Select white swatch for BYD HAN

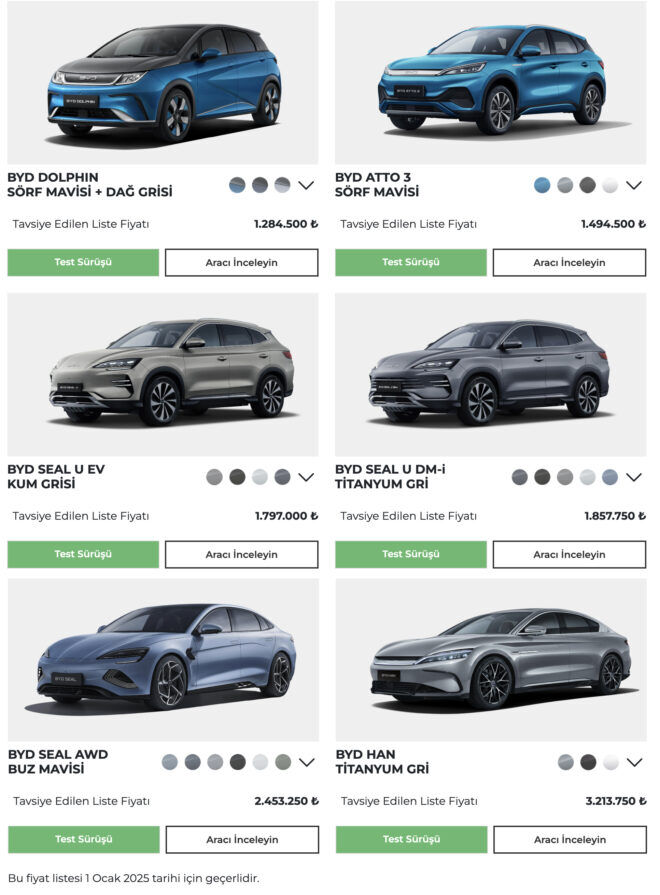(x=611, y=762)
